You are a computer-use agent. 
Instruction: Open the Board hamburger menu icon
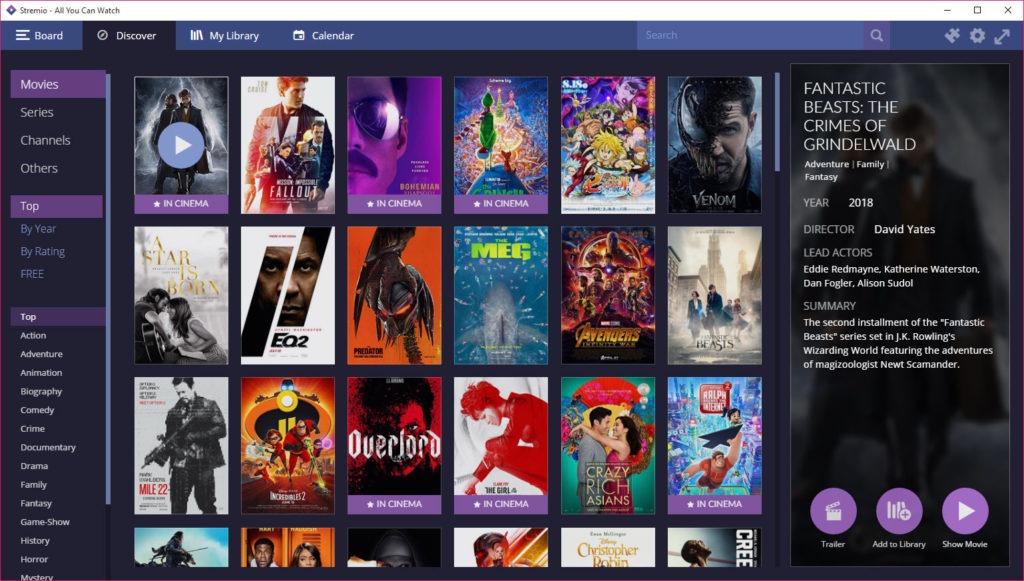pyautogui.click(x=23, y=35)
